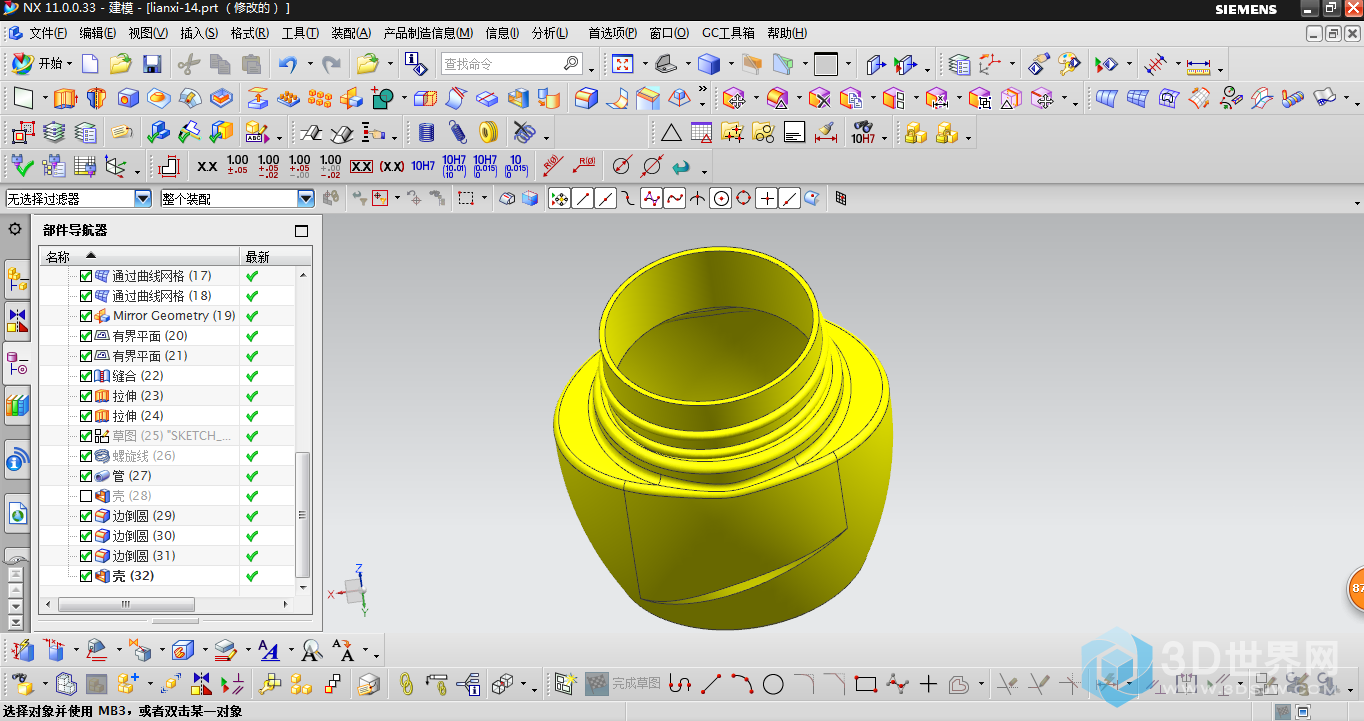Image resolution: width=1364 pixels, height=721 pixels.
Task: Enable the suppressed 壳 (28) checkbox
Action: pos(86,496)
